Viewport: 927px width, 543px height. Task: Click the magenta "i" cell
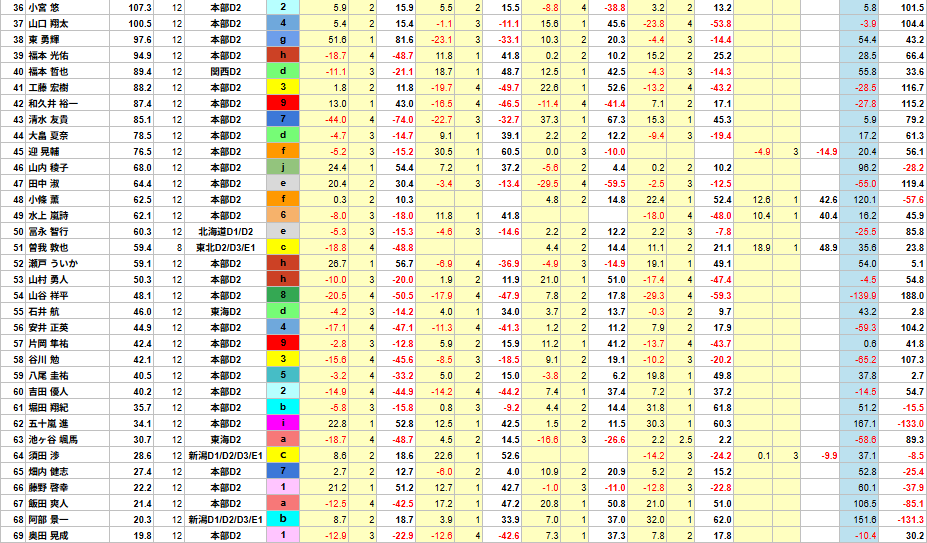click(283, 424)
